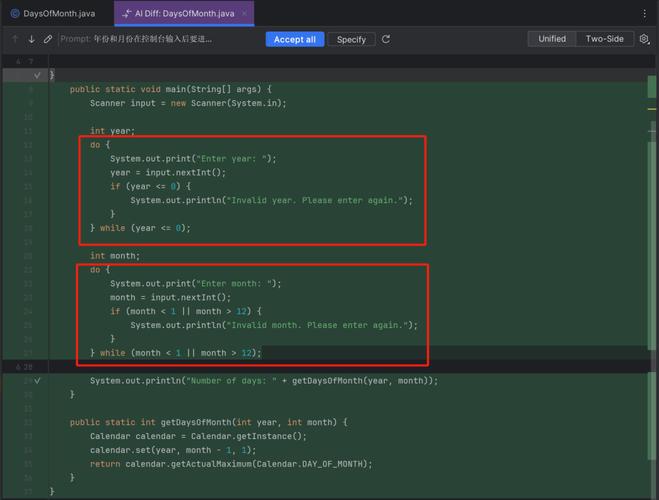The width and height of the screenshot is (659, 500).
Task: Close the AI Diff: DaysOfMonth.java tab
Action: pos(244,13)
